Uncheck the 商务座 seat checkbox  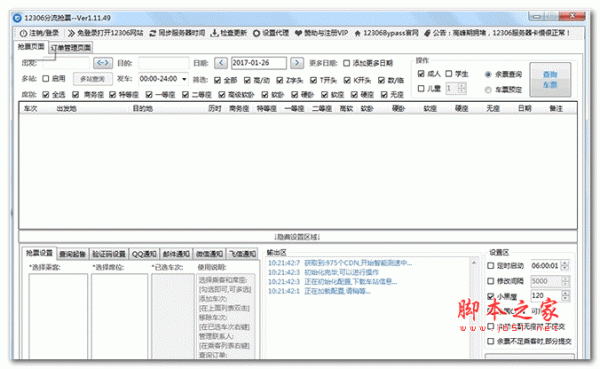[76, 95]
